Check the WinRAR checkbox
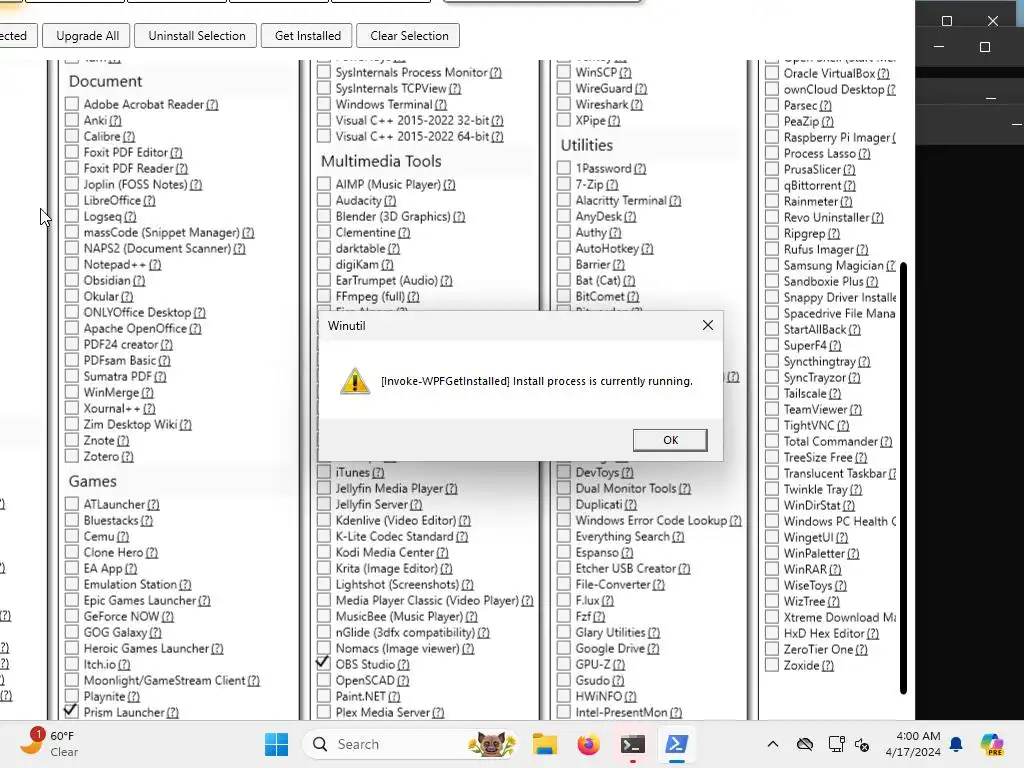Viewport: 1024px width, 768px height. (x=772, y=569)
